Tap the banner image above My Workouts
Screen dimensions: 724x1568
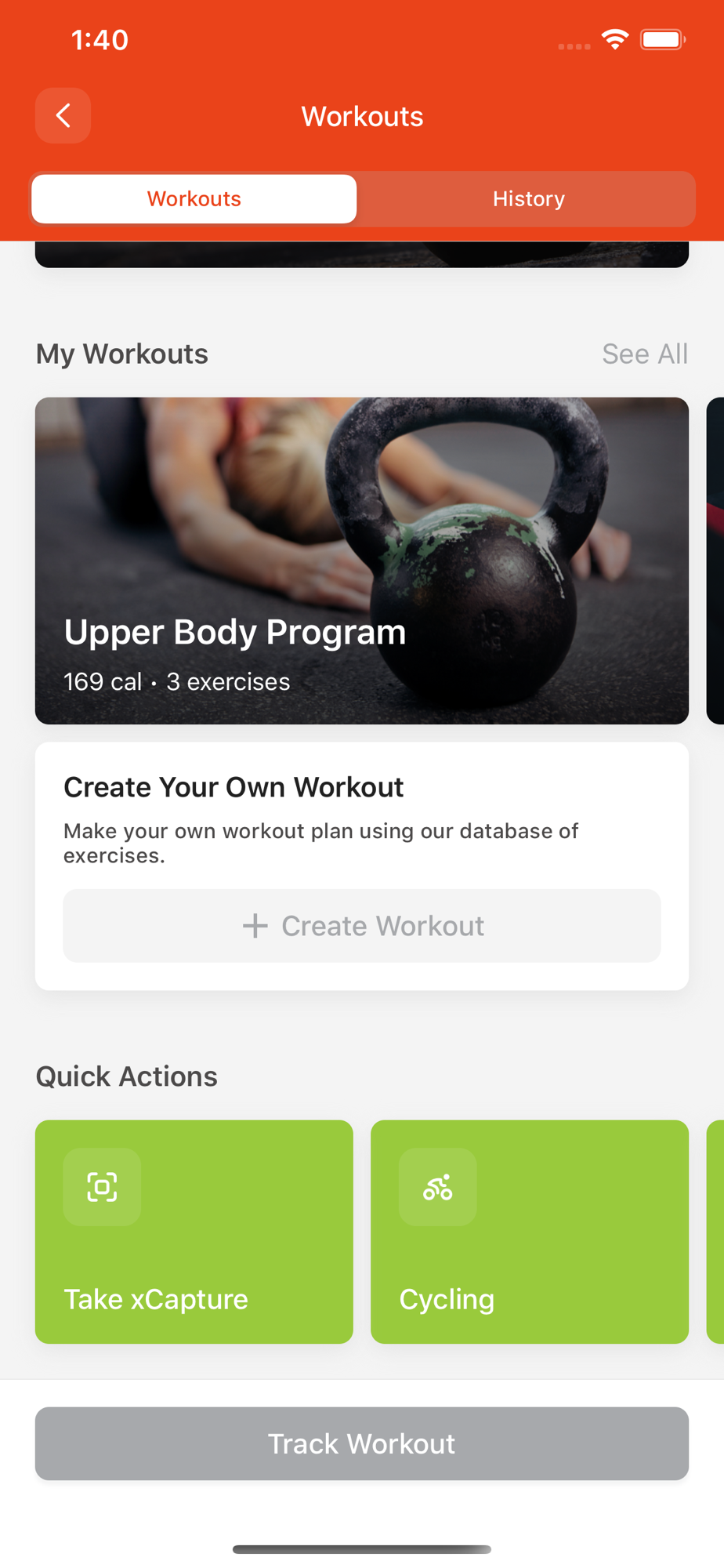(362, 254)
